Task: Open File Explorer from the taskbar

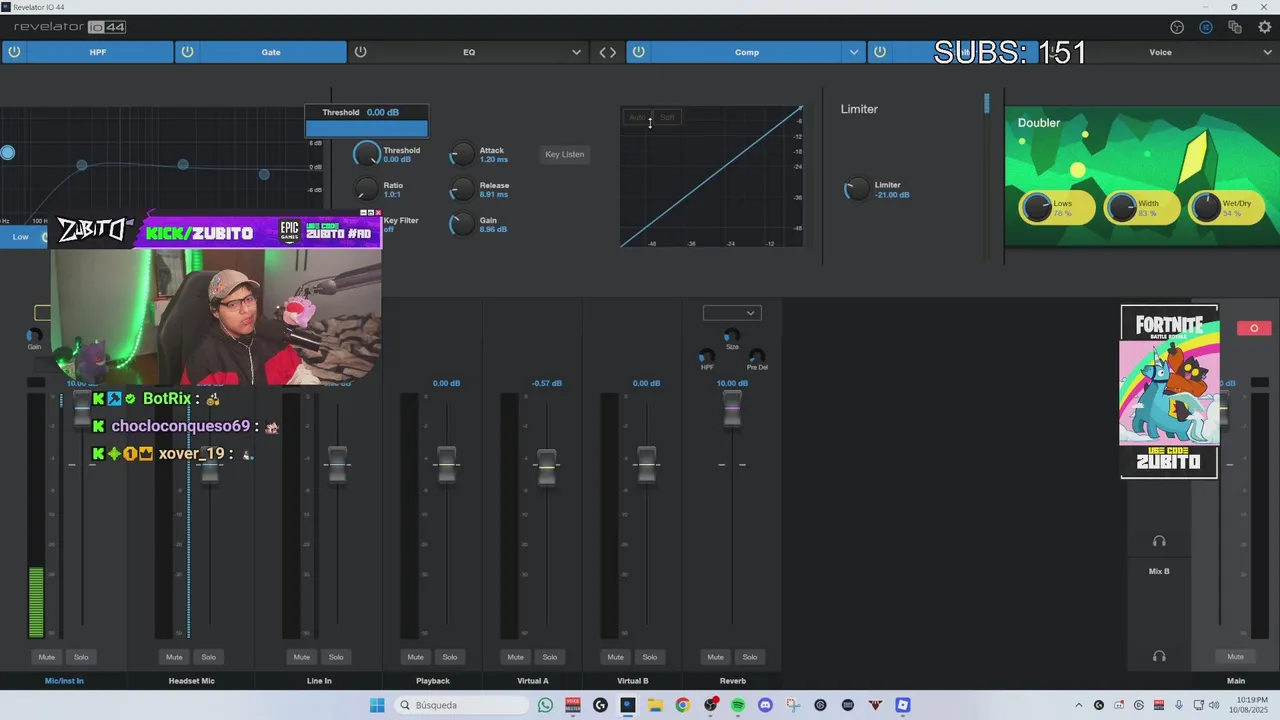Action: coord(655,705)
